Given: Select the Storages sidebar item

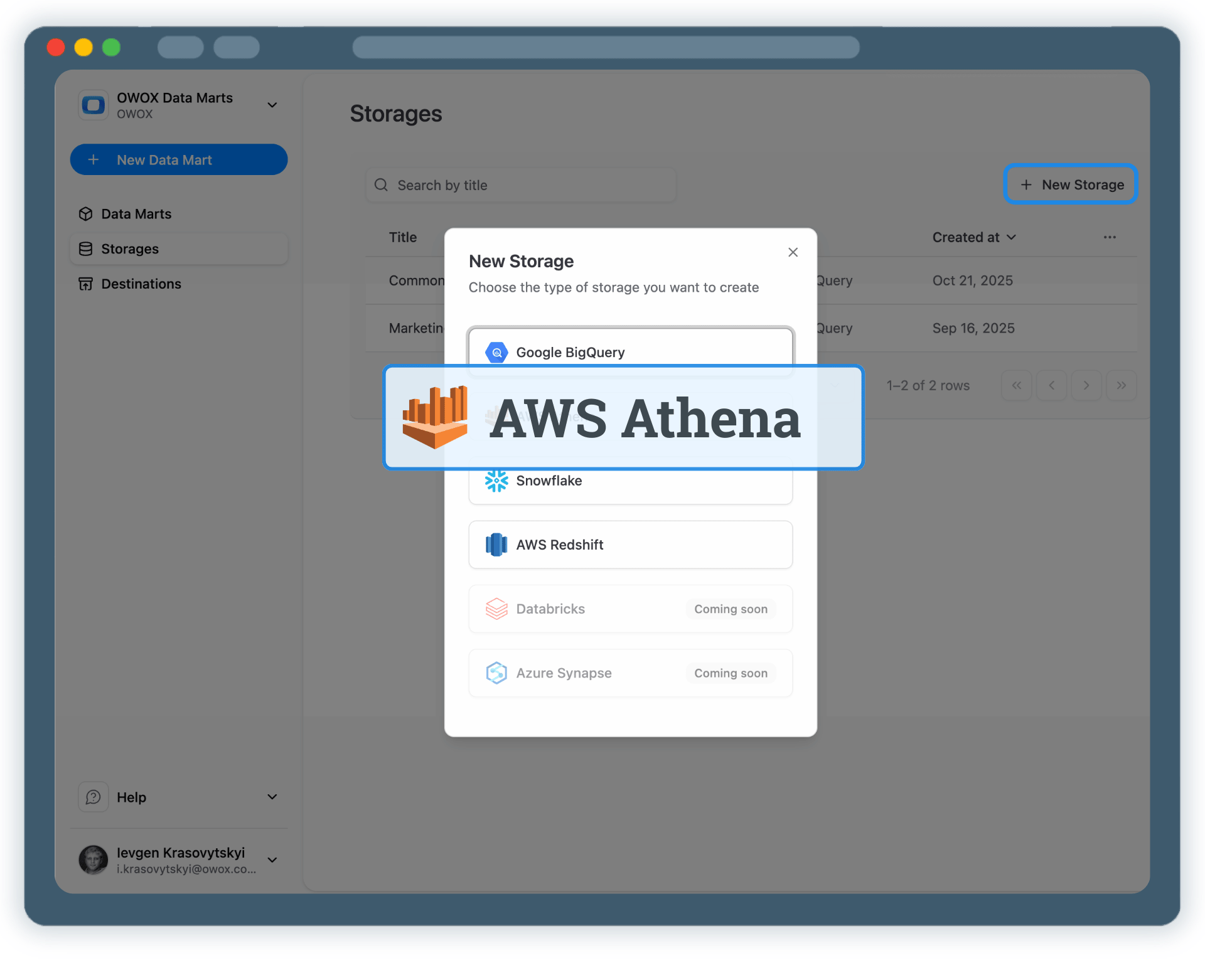Looking at the screenshot, I should [129, 248].
